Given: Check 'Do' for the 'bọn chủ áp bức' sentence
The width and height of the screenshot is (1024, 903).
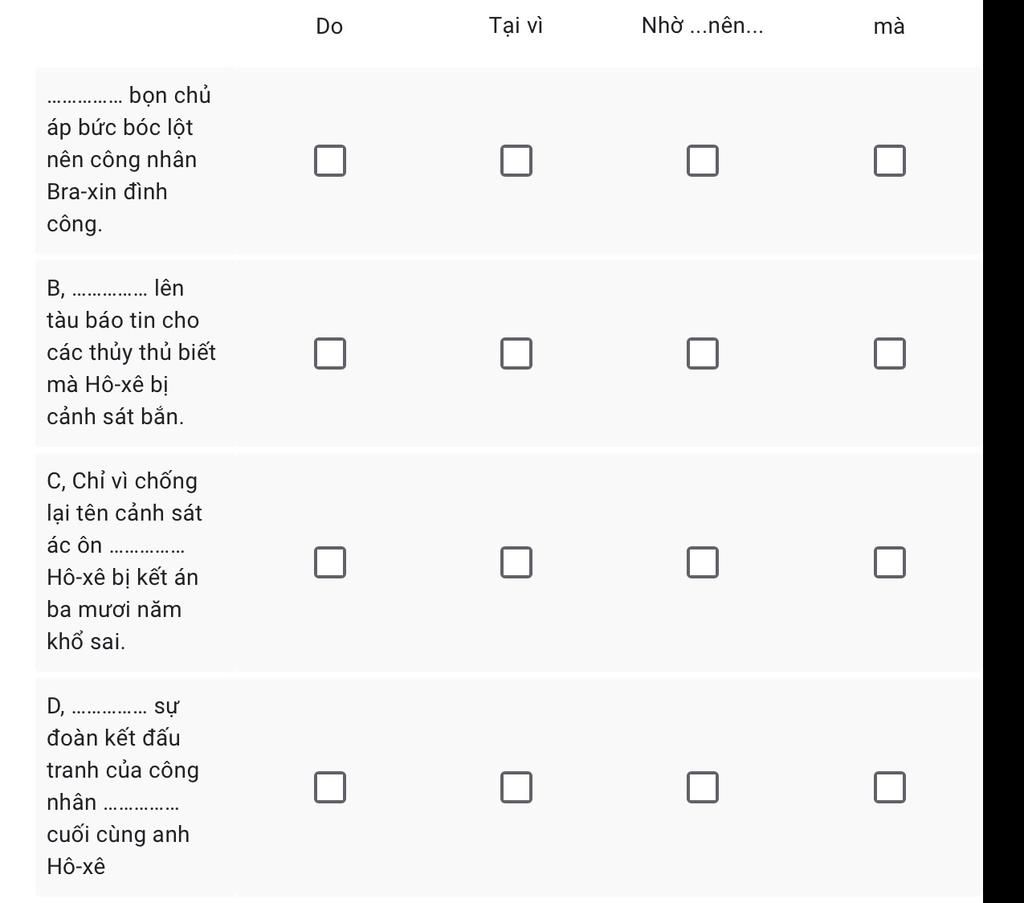Looking at the screenshot, I should pos(330,161).
